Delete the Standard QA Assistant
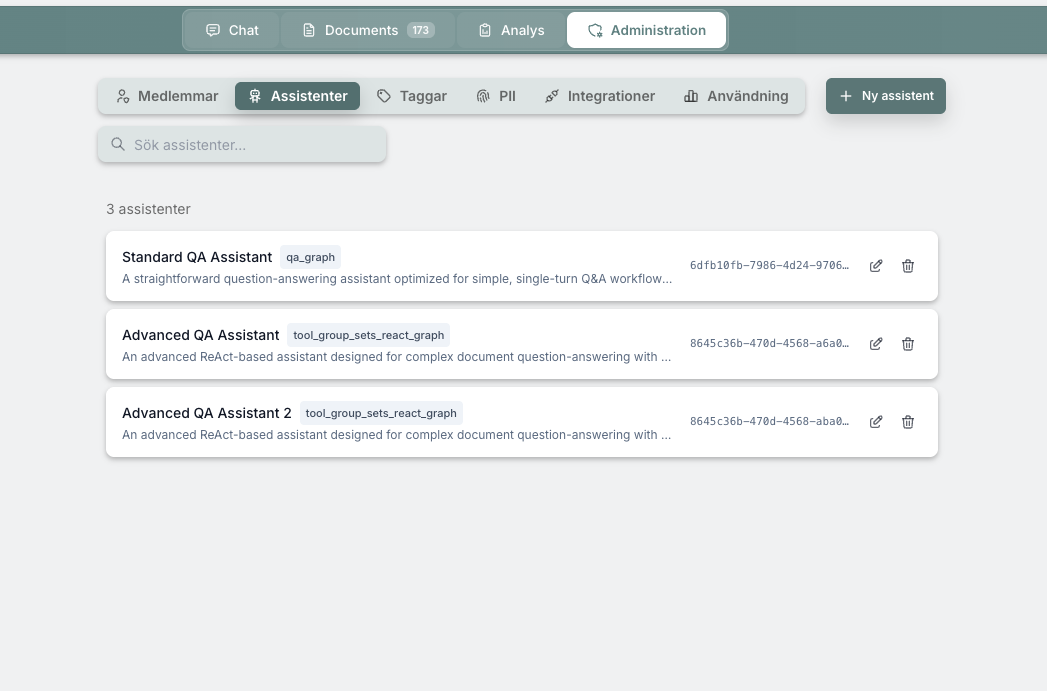The image size is (1047, 691). (x=907, y=266)
